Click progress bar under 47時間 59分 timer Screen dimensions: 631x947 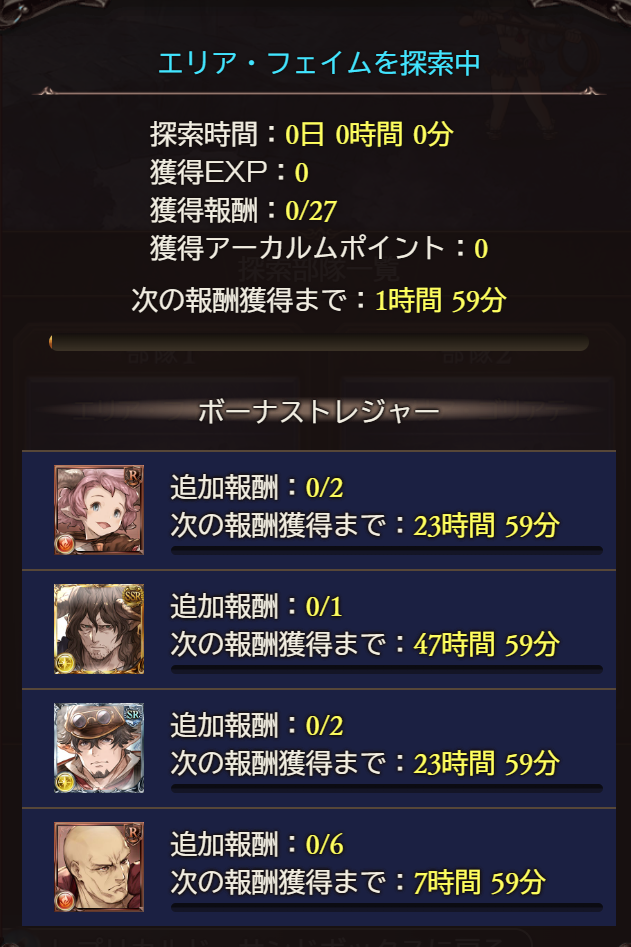(386, 669)
